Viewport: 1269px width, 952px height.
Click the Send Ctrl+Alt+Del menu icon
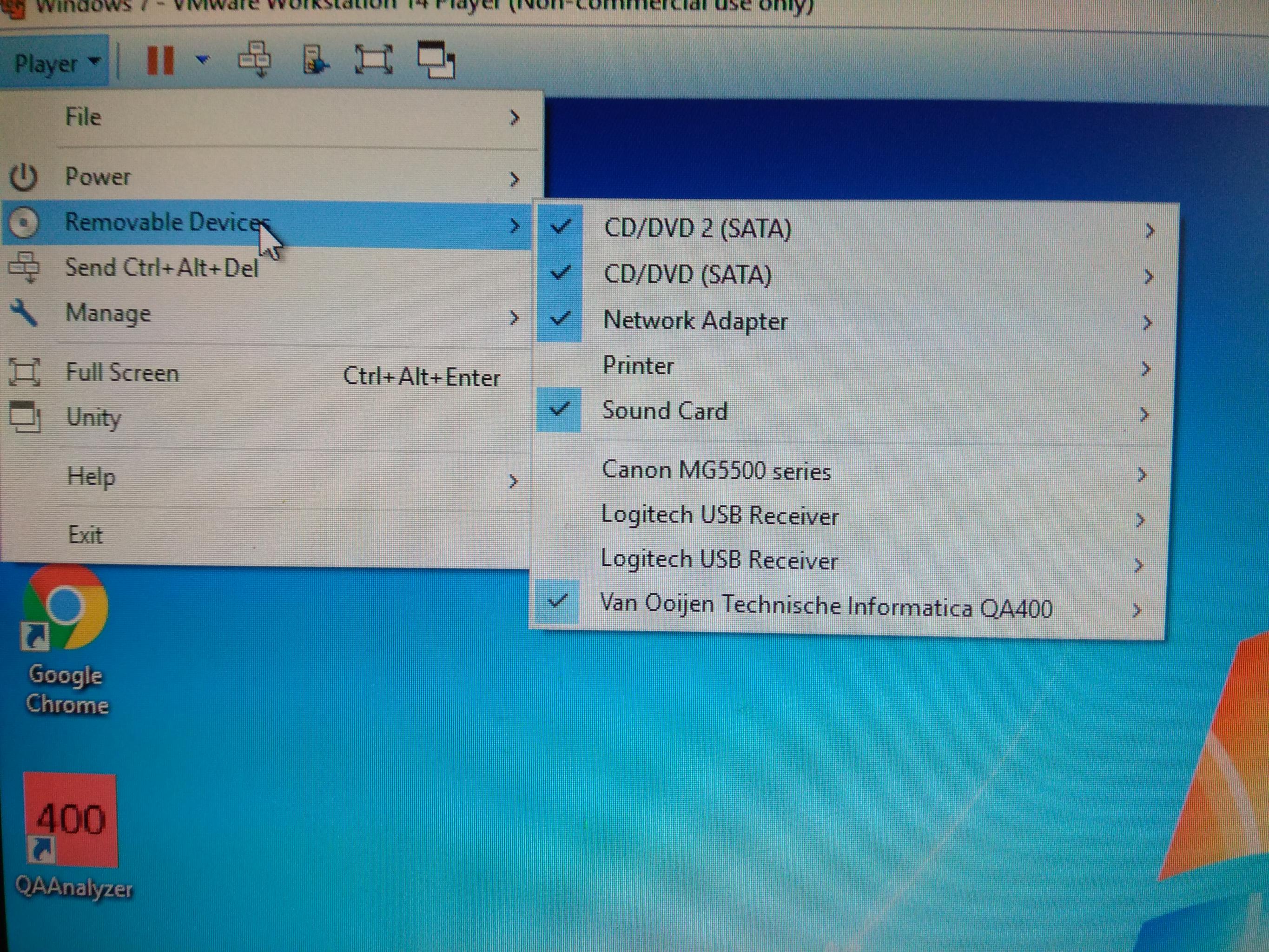click(x=24, y=267)
